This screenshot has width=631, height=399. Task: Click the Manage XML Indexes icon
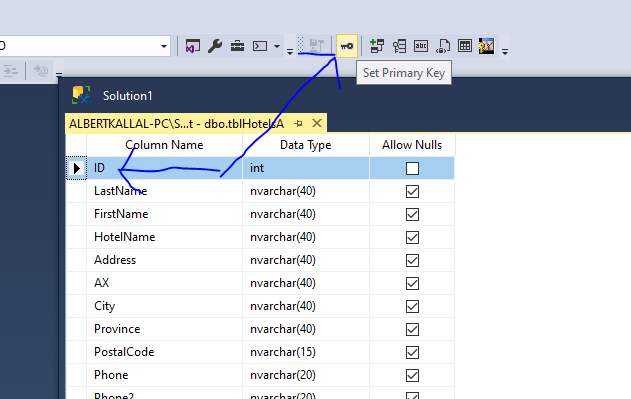(x=443, y=46)
